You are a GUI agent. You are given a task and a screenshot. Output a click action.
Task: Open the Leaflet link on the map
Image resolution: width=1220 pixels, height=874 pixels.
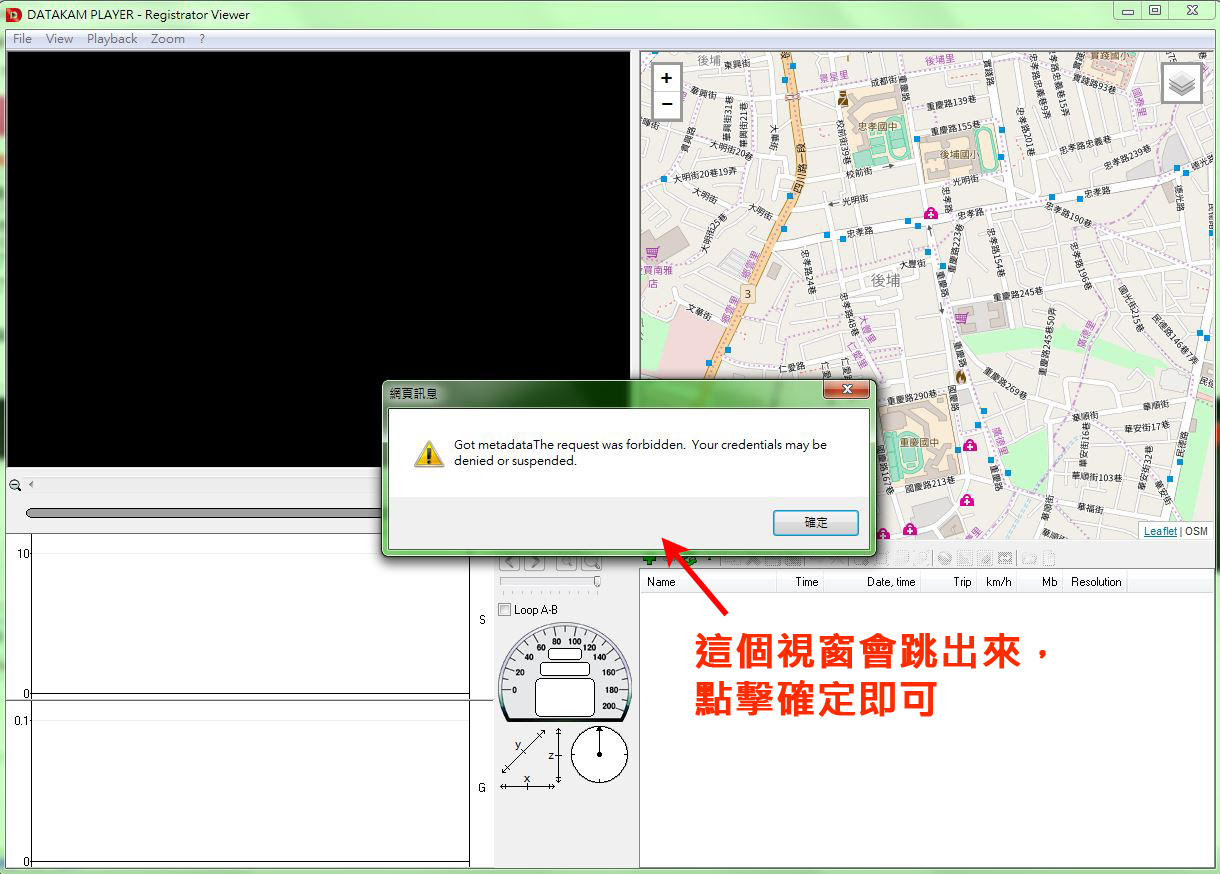click(x=1161, y=531)
